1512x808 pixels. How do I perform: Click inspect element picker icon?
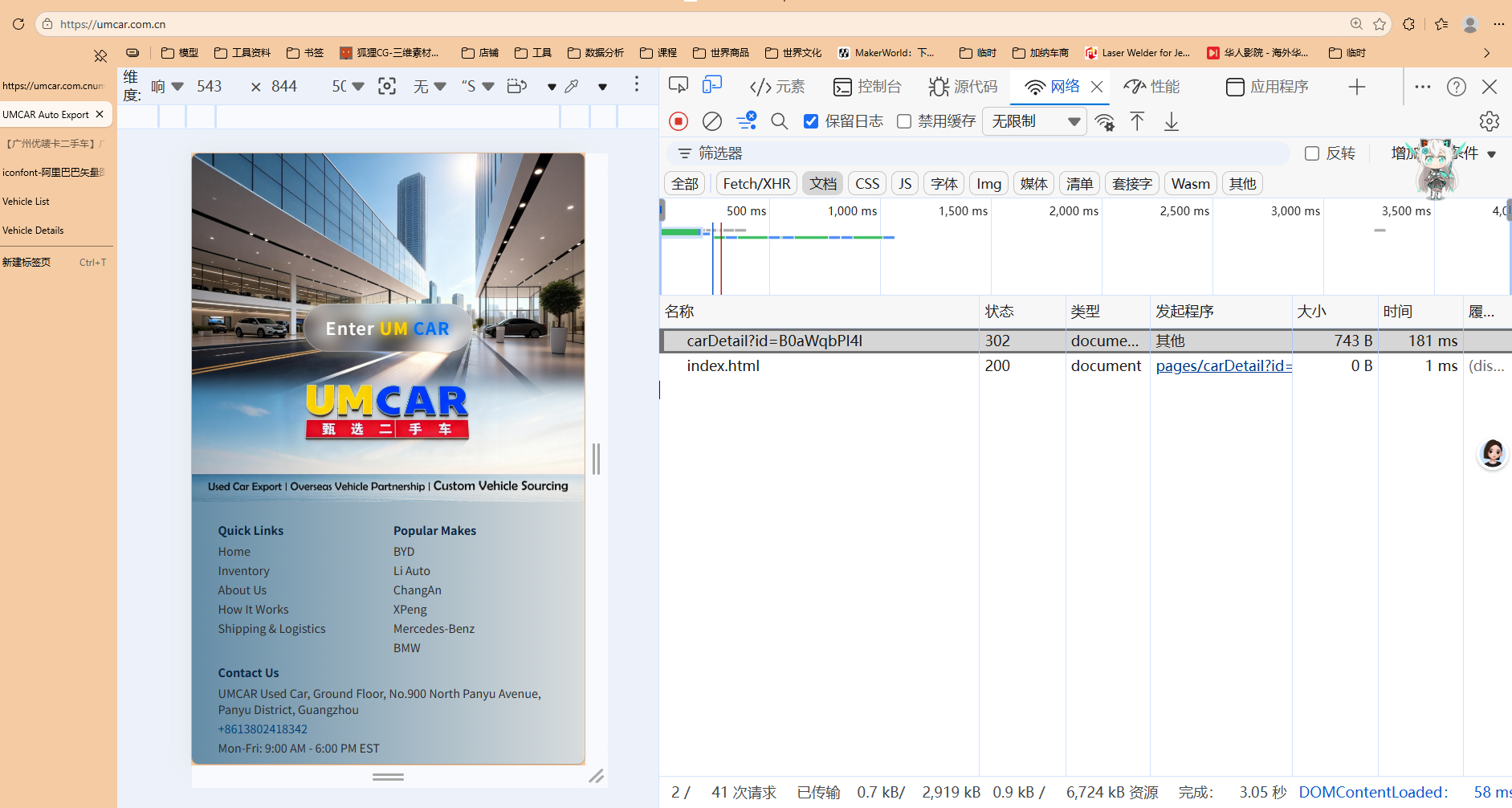coord(679,86)
